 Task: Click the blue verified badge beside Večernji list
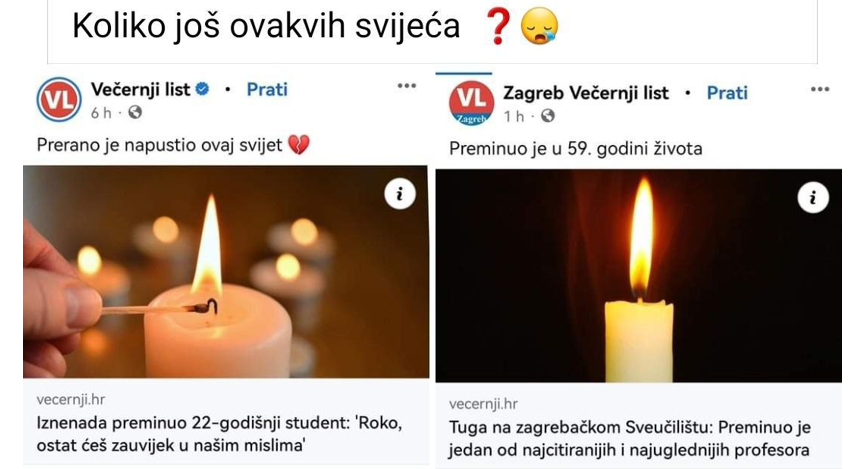(202, 89)
